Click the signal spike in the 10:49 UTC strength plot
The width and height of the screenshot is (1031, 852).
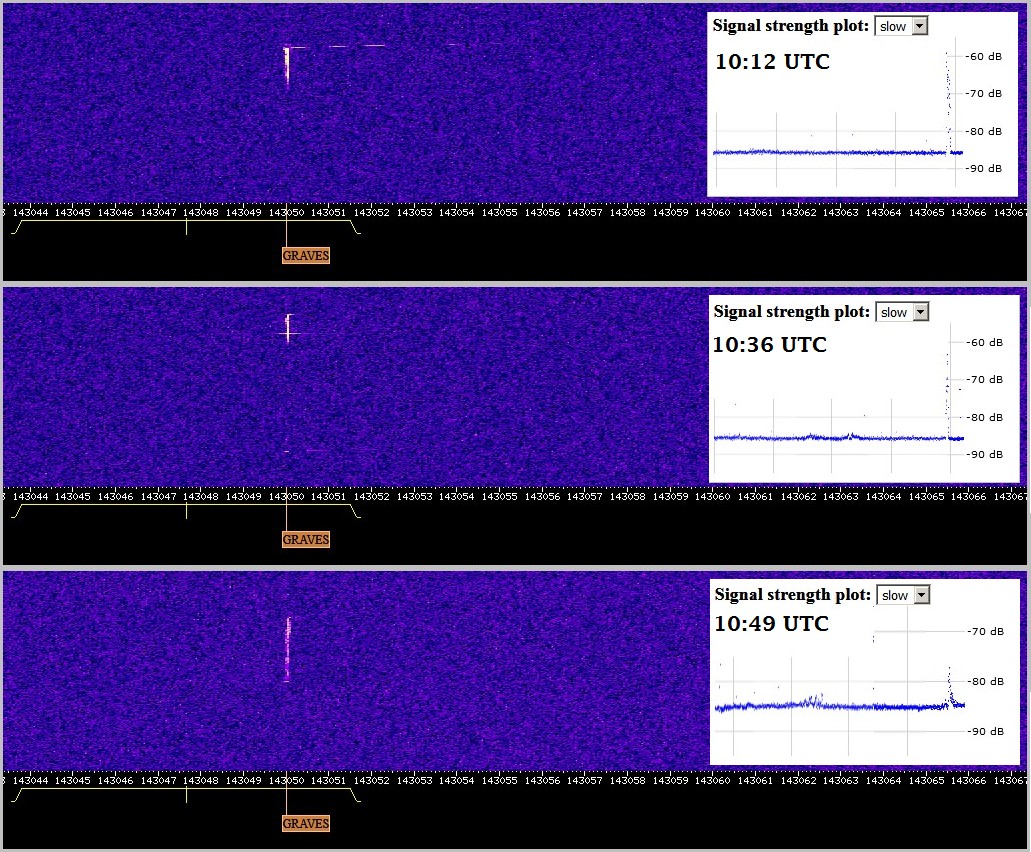click(x=950, y=687)
